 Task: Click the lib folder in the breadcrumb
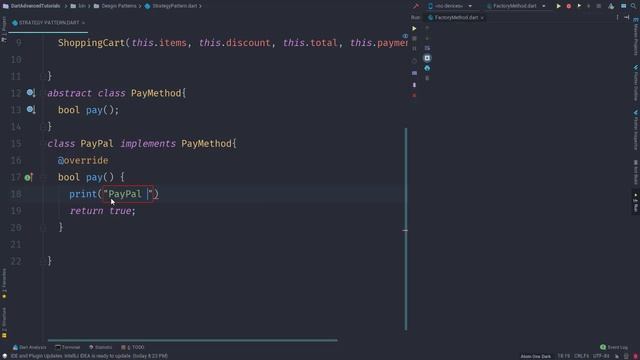(78, 6)
